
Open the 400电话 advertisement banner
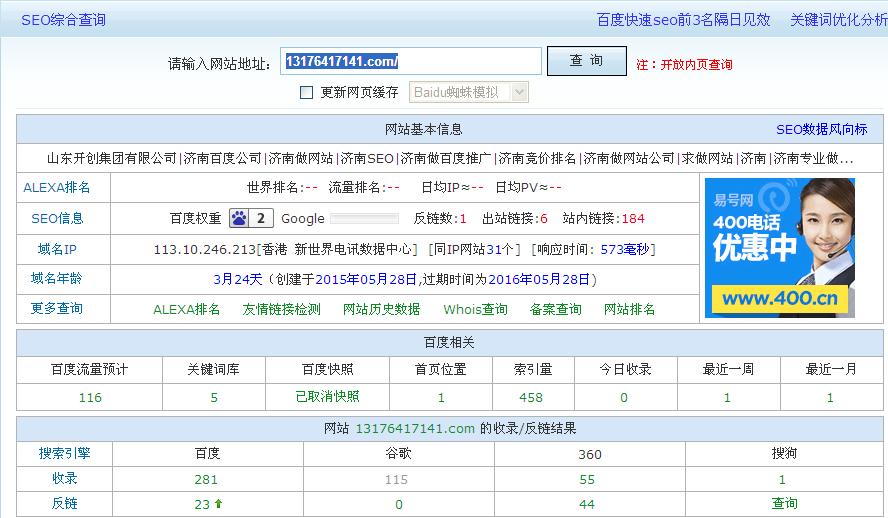point(779,248)
